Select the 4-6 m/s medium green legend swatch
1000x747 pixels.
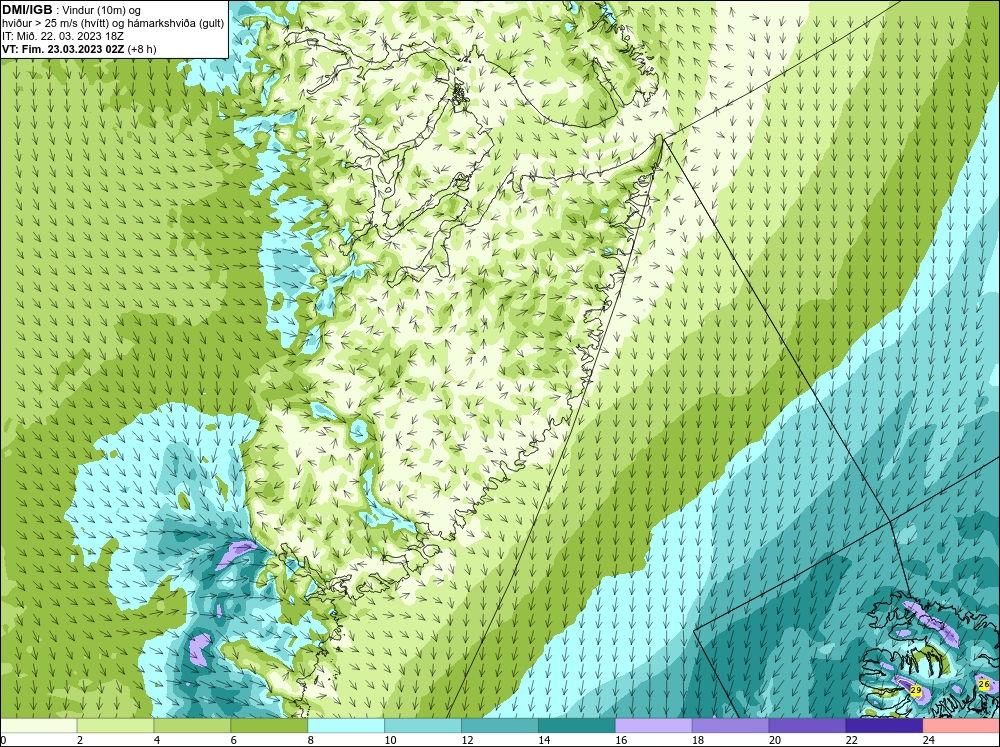coord(192,726)
